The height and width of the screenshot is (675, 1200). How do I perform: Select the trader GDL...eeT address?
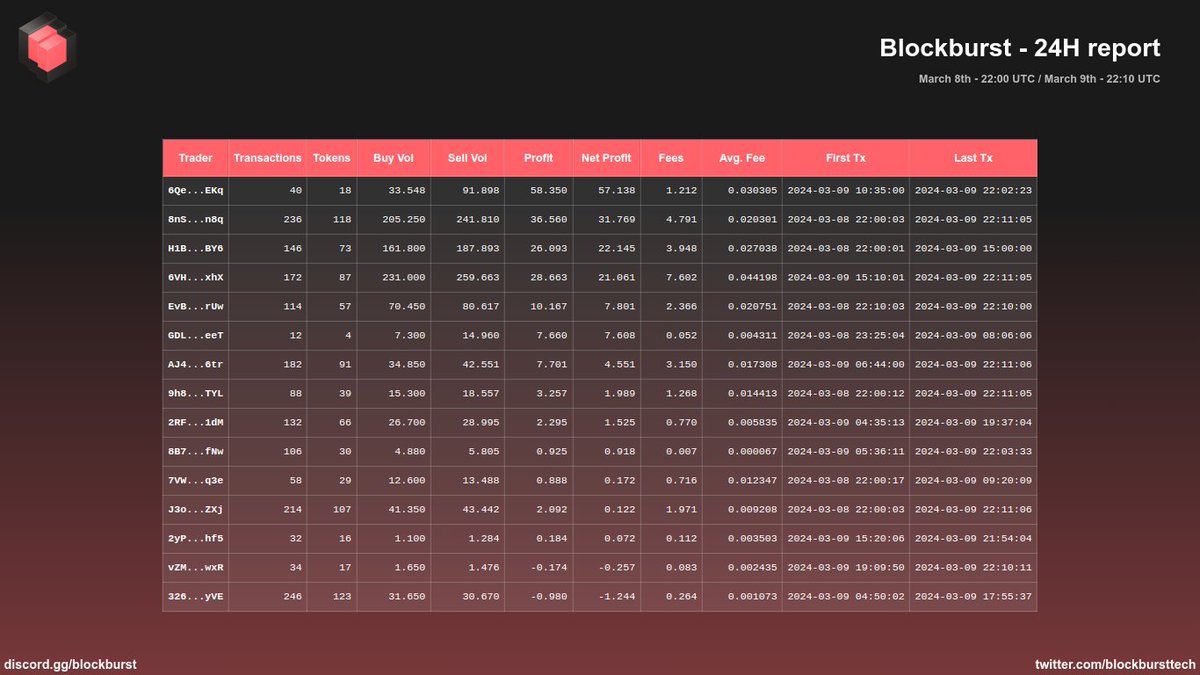pos(196,335)
